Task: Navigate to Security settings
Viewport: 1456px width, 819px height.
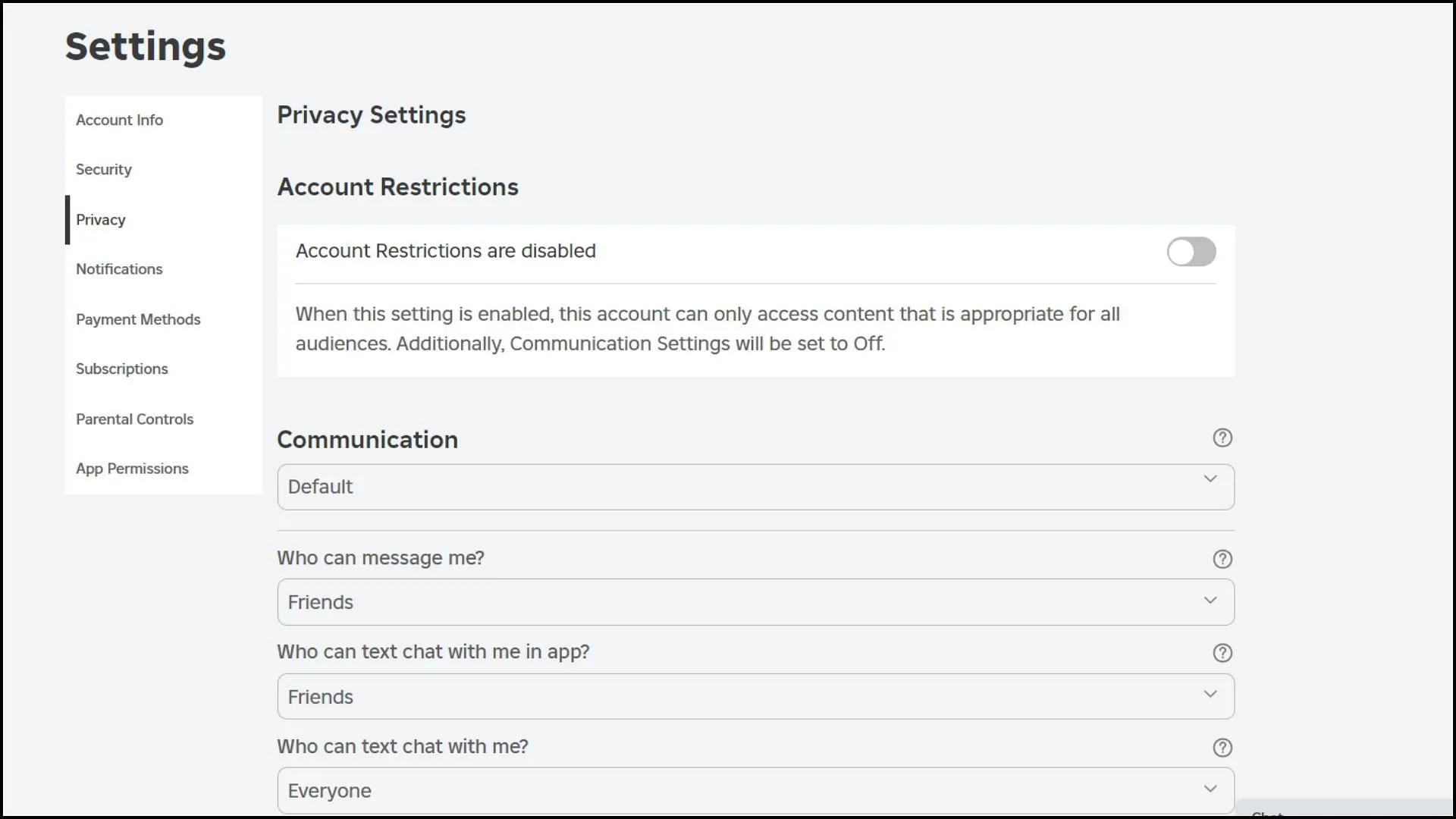Action: (x=104, y=169)
